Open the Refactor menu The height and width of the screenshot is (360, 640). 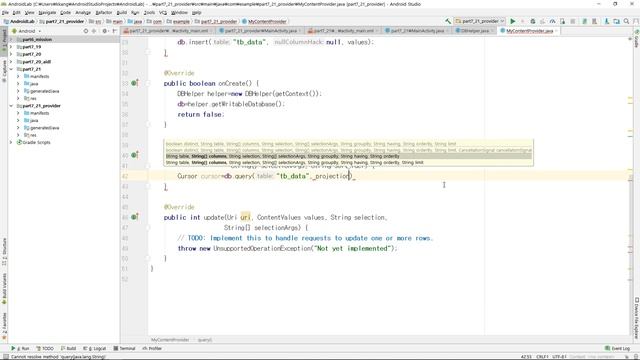104,13
